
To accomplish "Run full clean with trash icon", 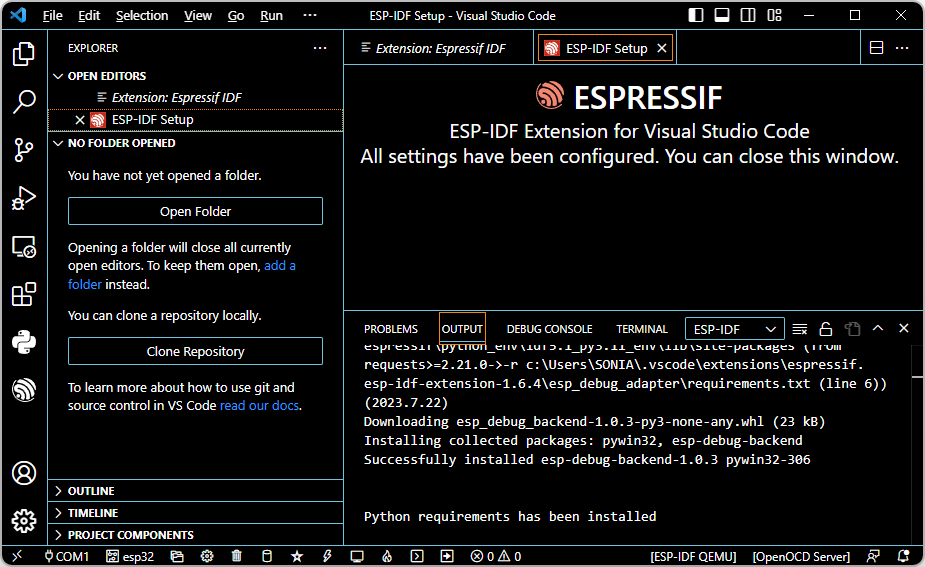I will click(x=237, y=556).
